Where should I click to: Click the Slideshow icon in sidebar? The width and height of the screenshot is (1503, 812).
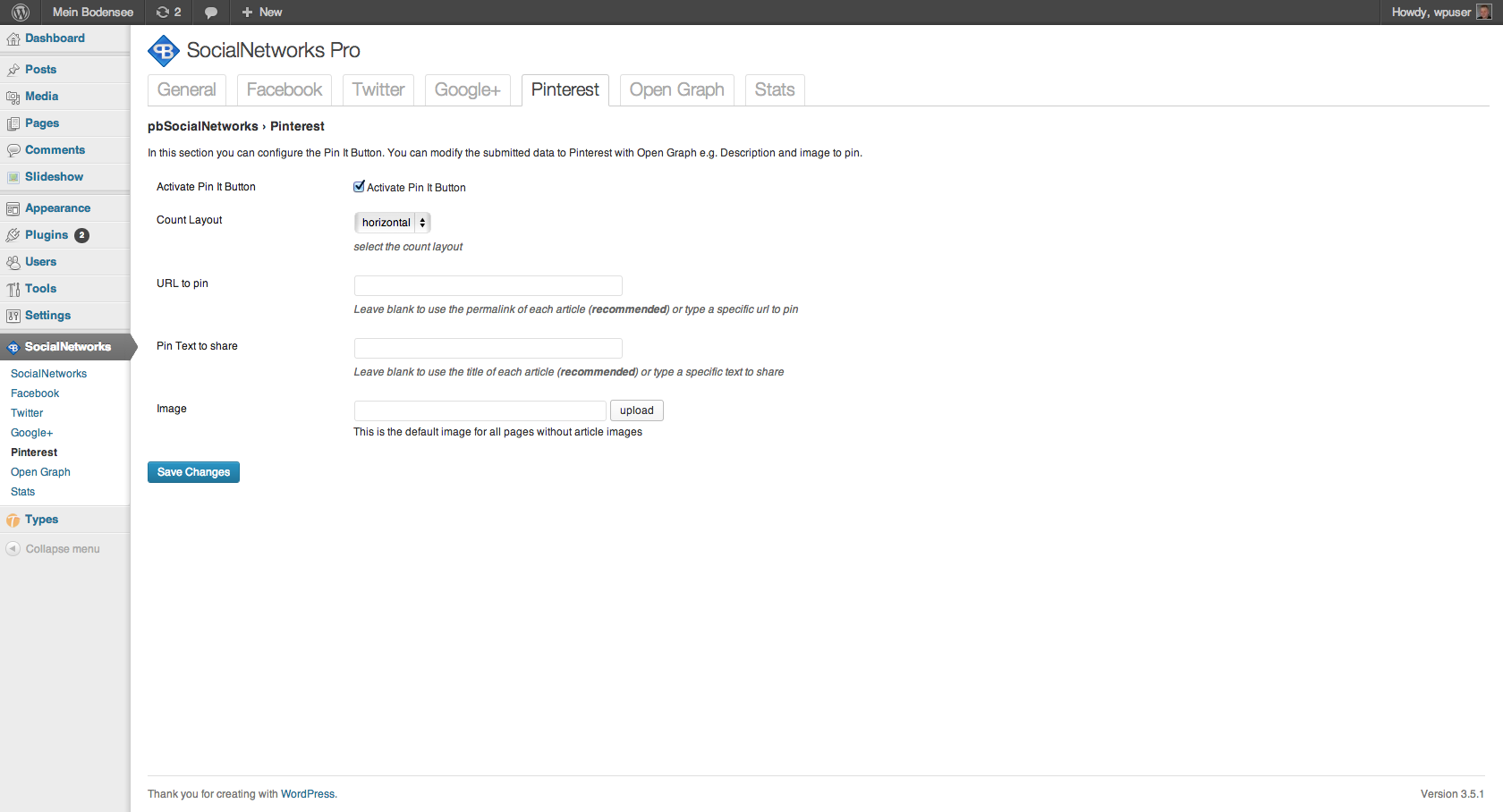(x=13, y=177)
